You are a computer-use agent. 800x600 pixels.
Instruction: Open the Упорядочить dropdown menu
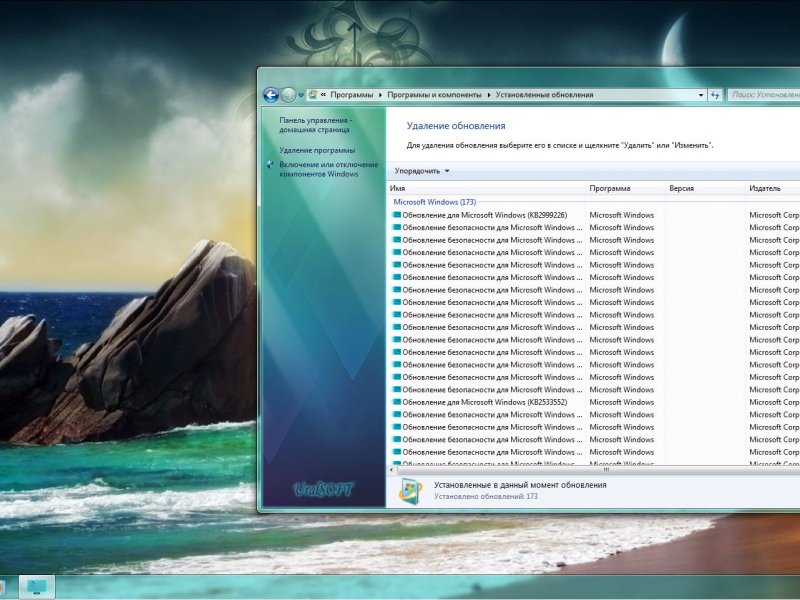click(x=422, y=171)
